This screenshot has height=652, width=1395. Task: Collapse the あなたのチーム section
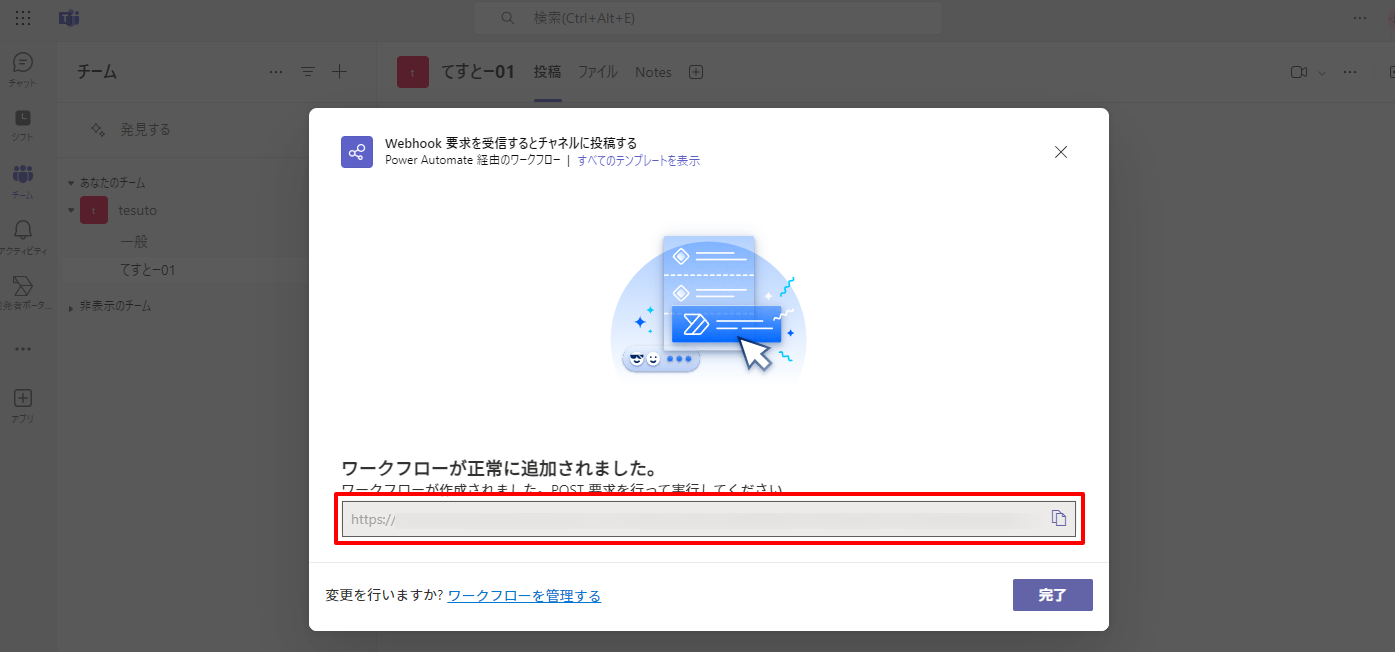[71, 183]
